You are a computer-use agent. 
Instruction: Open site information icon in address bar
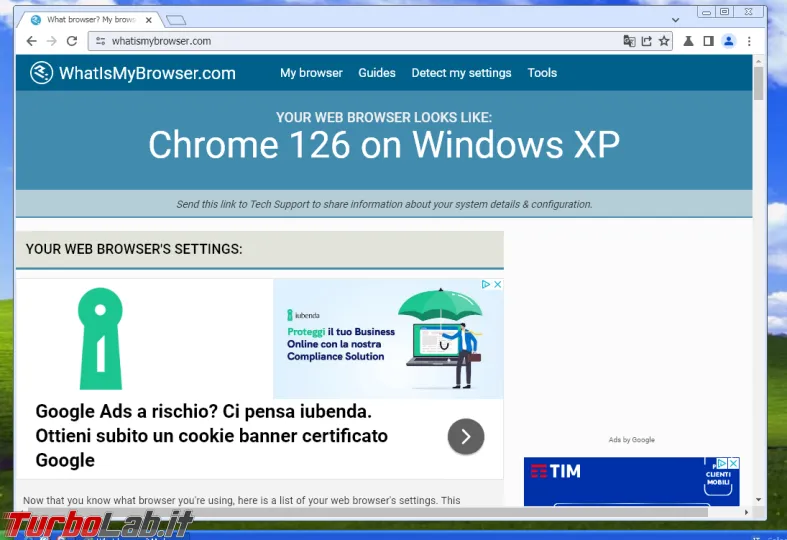[100, 41]
